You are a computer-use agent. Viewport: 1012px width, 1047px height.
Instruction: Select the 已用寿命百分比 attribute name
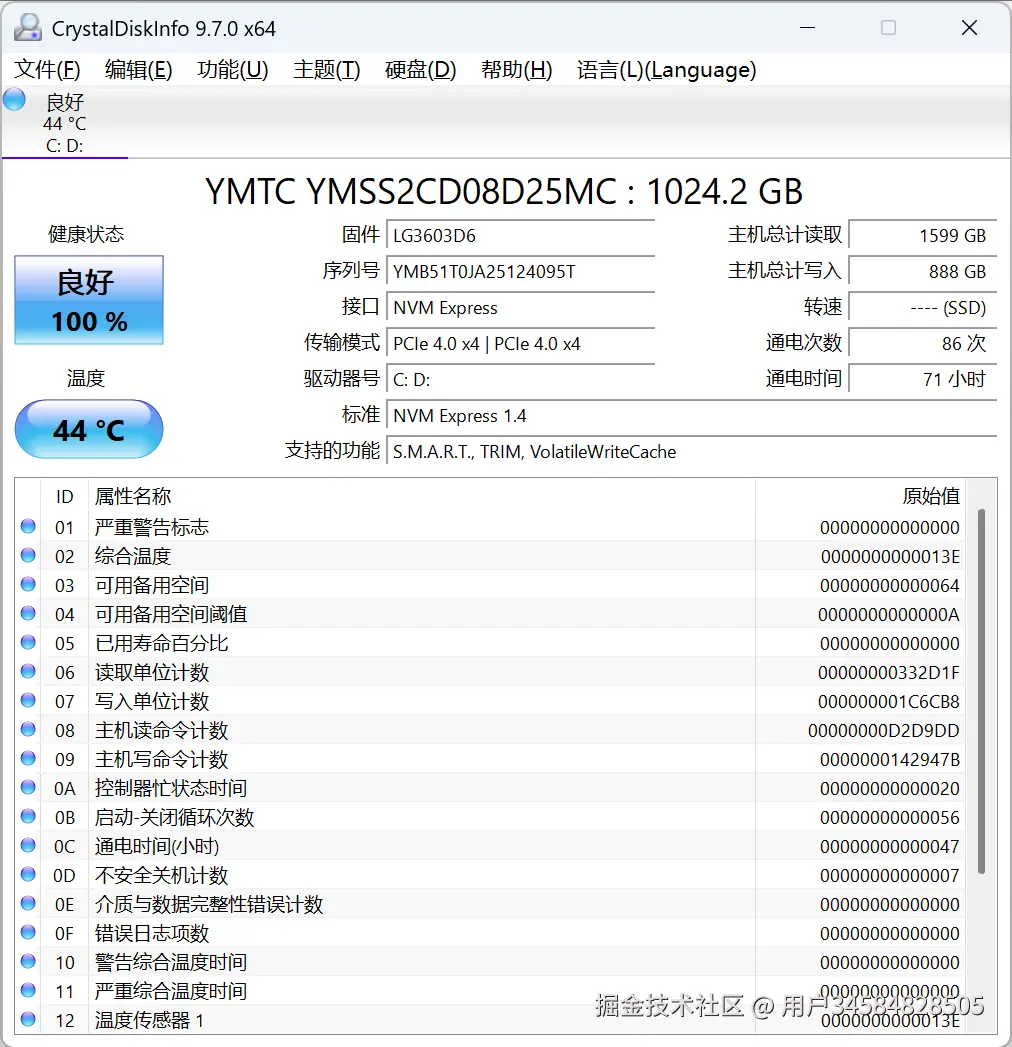click(x=162, y=644)
